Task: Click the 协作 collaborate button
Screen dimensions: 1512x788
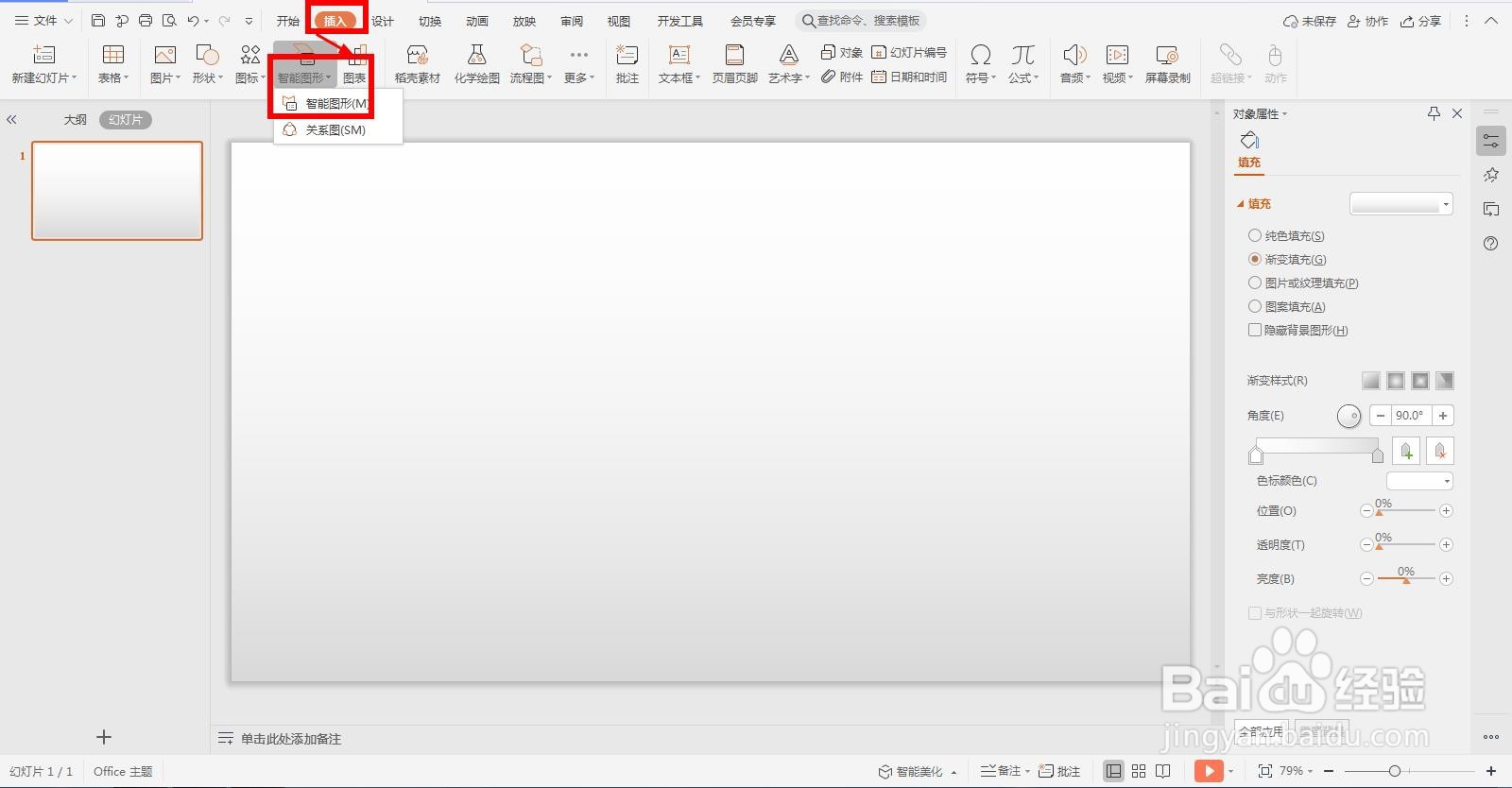Action: pyautogui.click(x=1367, y=21)
